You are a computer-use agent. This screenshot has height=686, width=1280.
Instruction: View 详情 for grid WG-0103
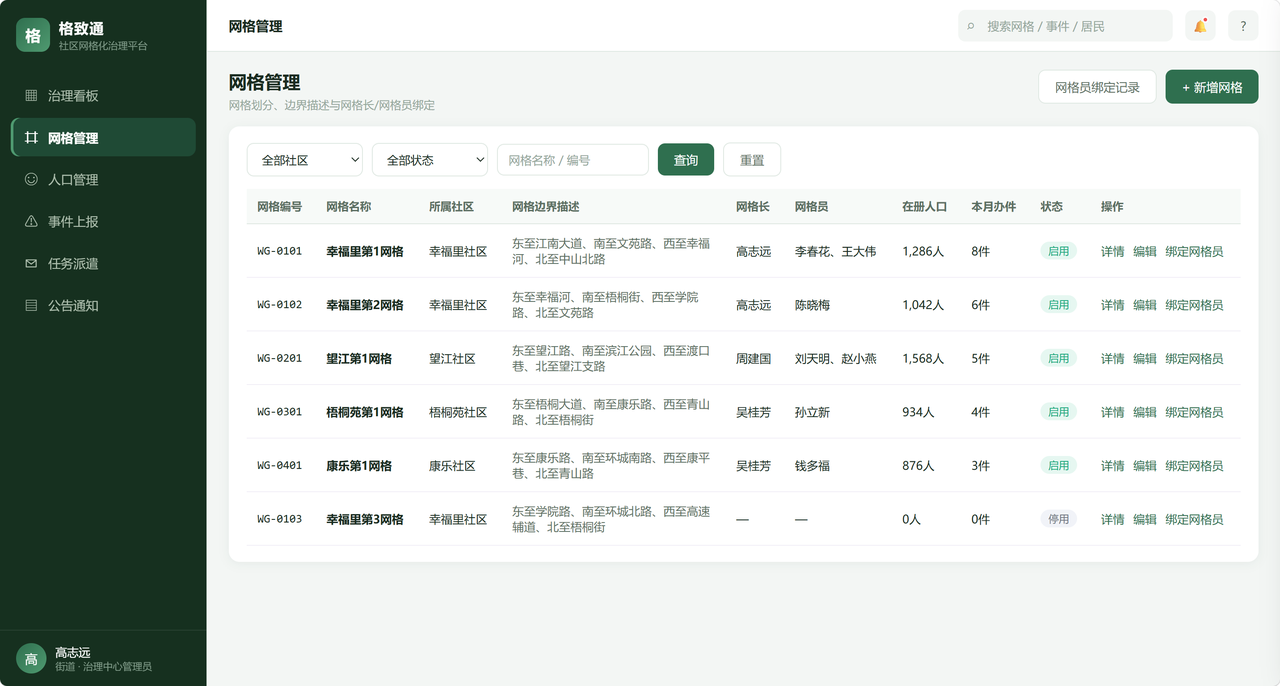(x=1113, y=520)
